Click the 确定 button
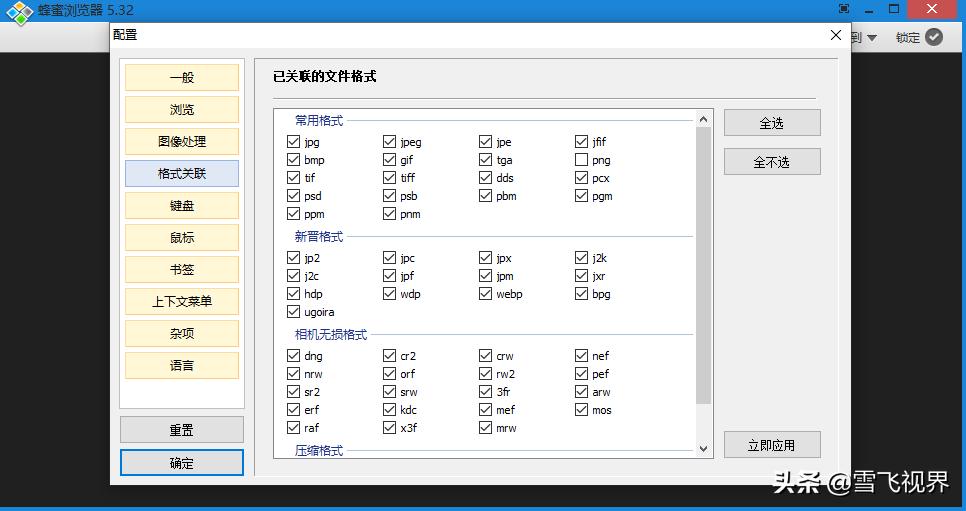Viewport: 966px width, 511px height. point(182,463)
